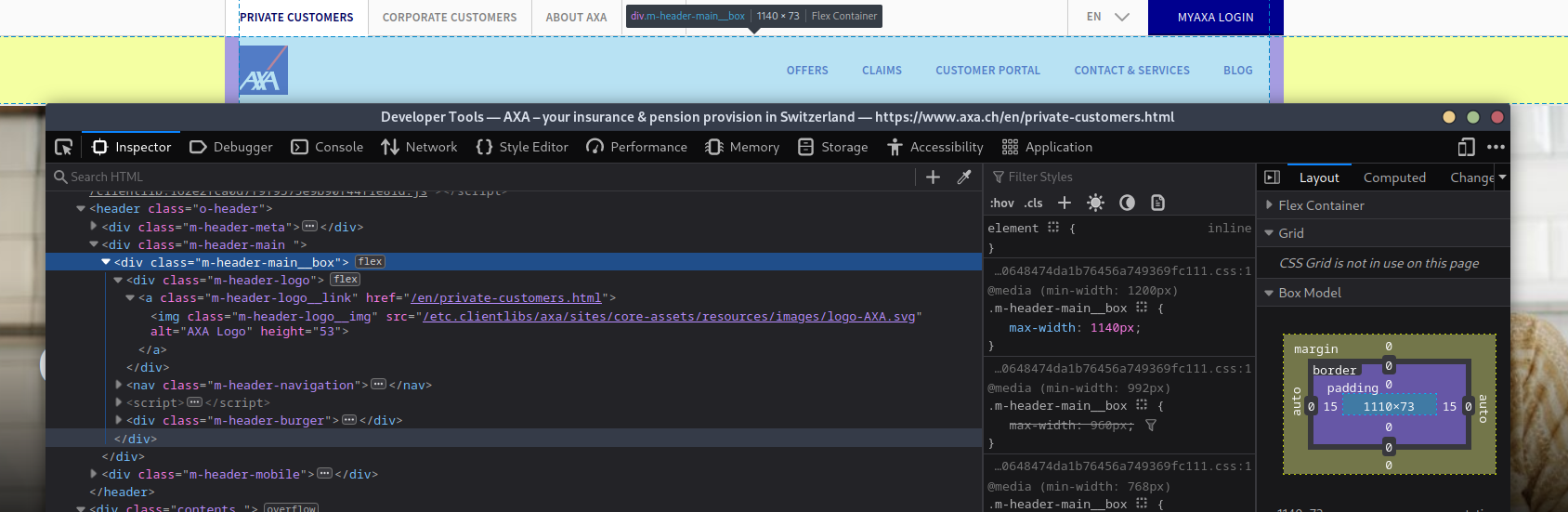Select the Computed sidebar tab
Viewport: 1568px width, 512px height.
[x=1394, y=177]
